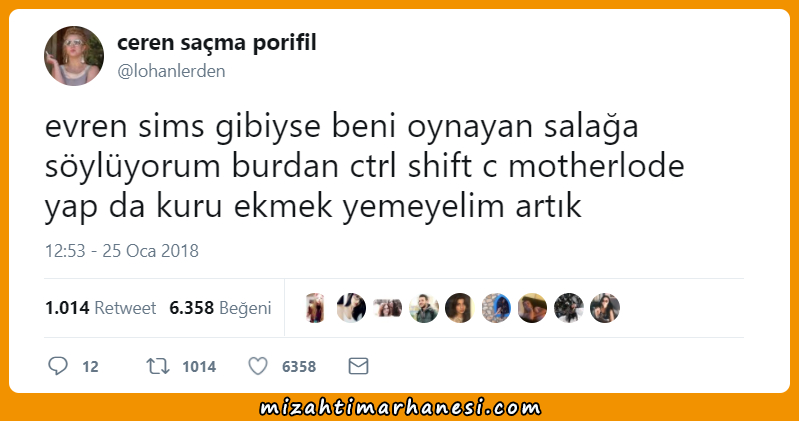Click the first liker avatar
Viewport: 799px width, 421px height.
click(x=315, y=308)
